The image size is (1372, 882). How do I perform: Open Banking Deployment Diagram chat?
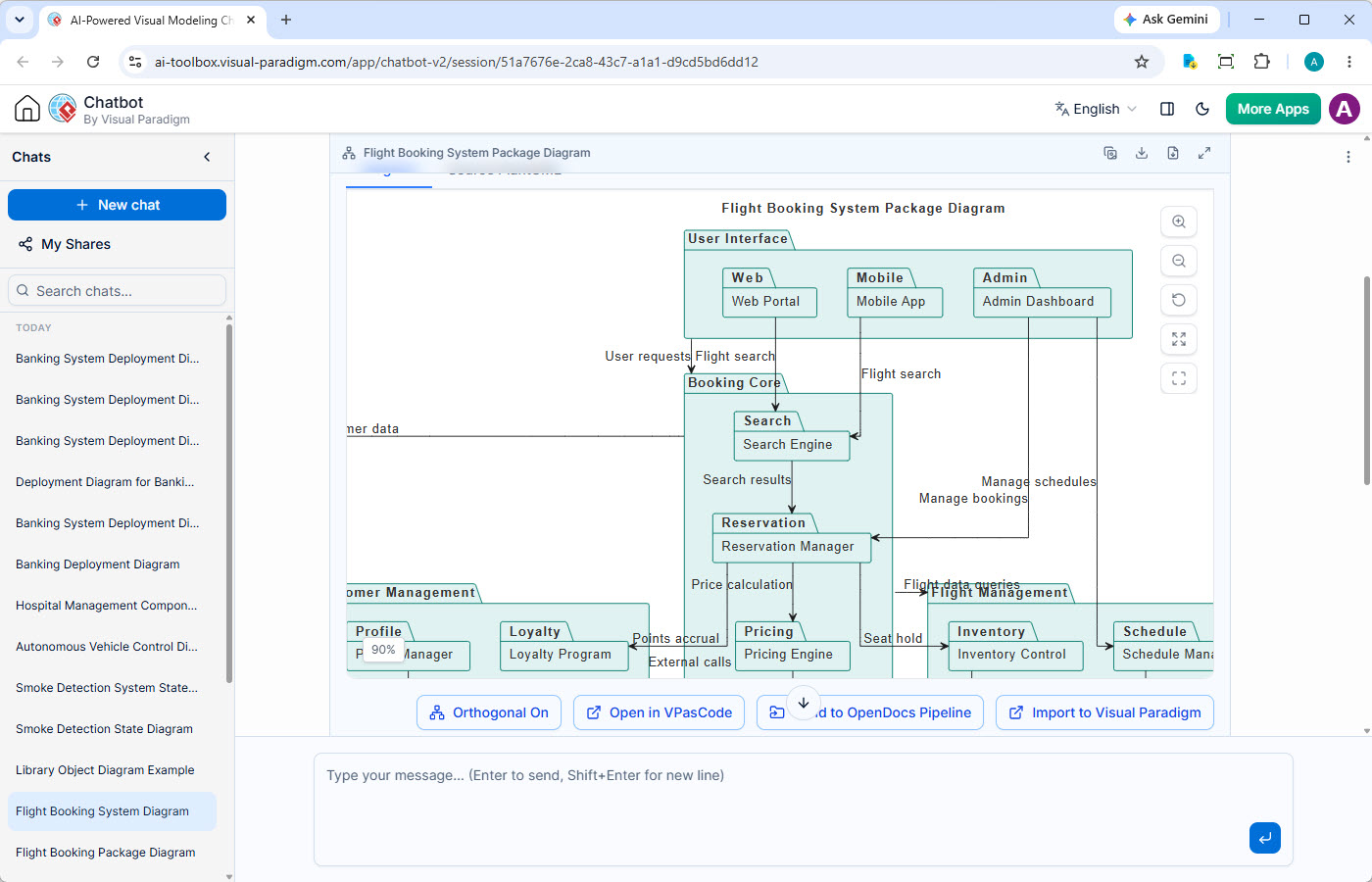(112, 564)
